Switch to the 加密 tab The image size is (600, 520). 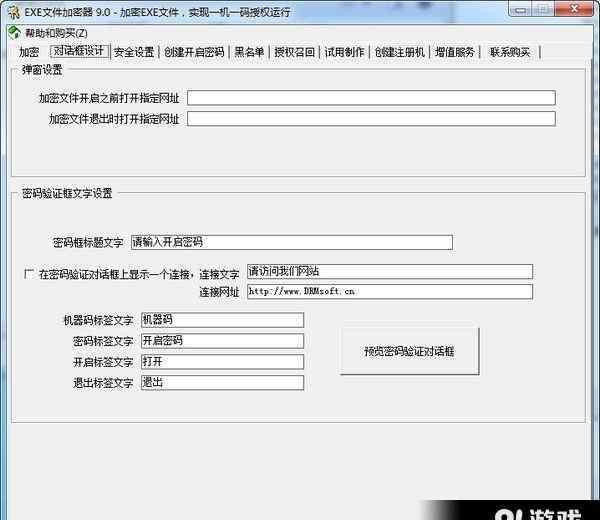(29, 52)
